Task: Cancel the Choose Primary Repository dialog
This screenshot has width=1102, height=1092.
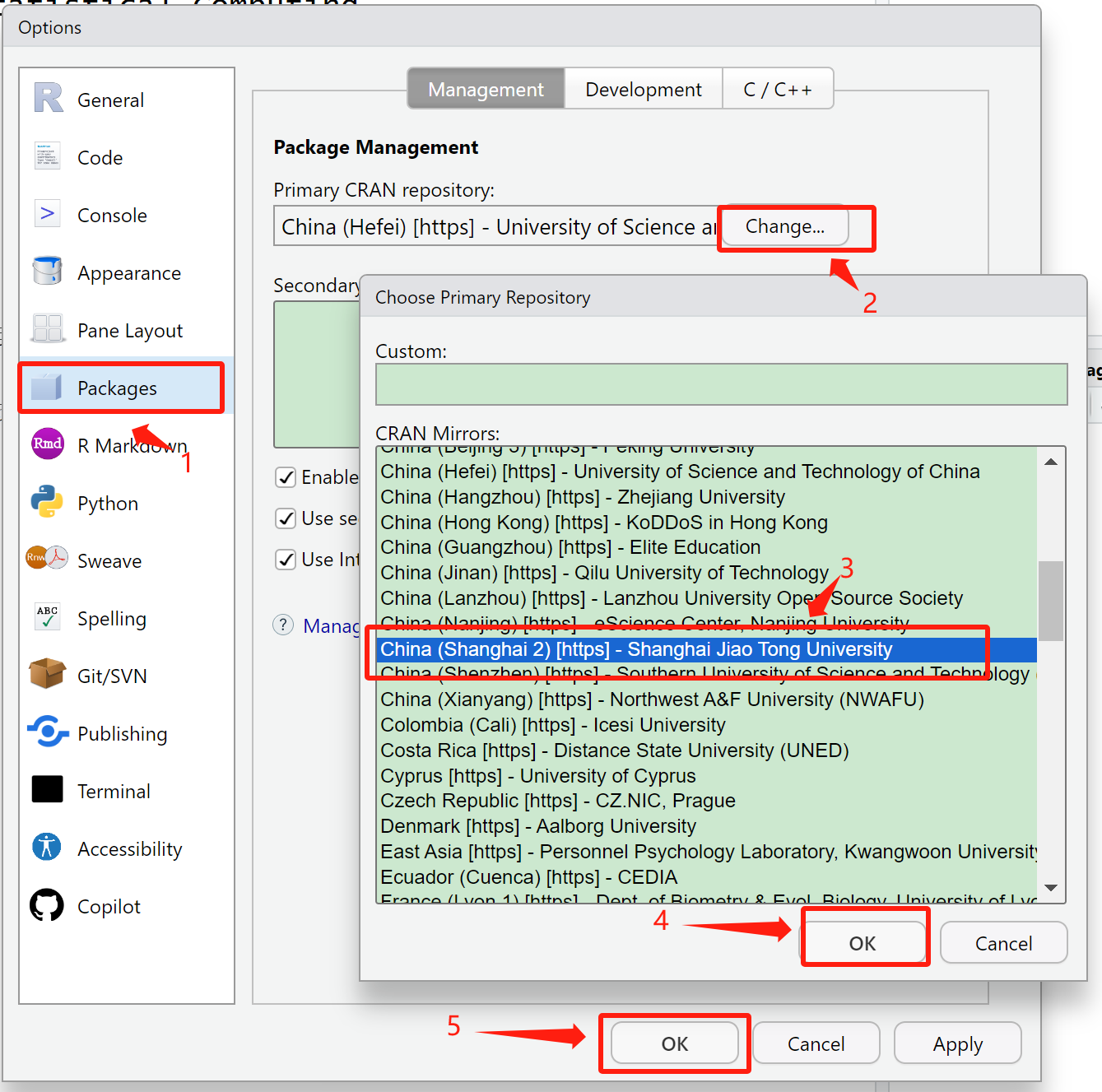Action: coord(1004,943)
